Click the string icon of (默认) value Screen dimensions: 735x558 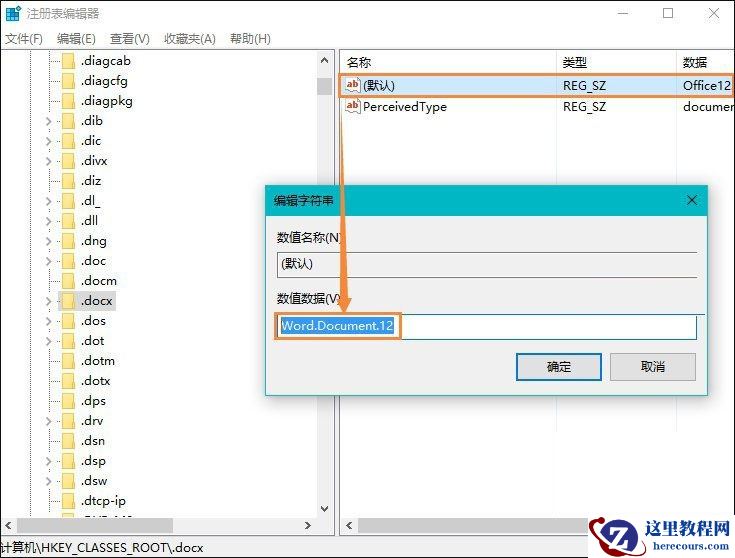352,85
